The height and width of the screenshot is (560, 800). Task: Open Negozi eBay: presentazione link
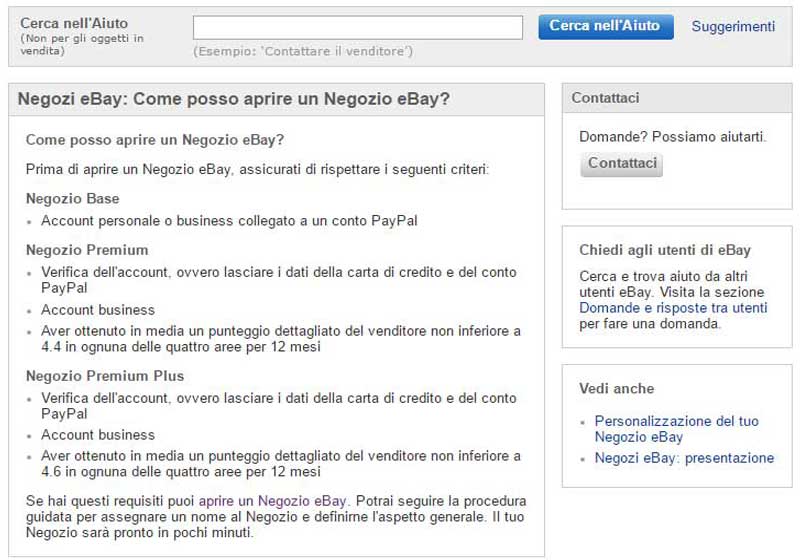[684, 458]
